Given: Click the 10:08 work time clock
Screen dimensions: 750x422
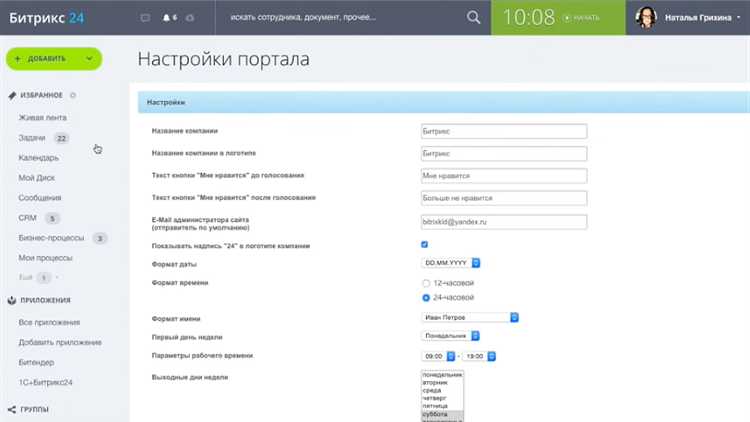Looking at the screenshot, I should (529, 18).
